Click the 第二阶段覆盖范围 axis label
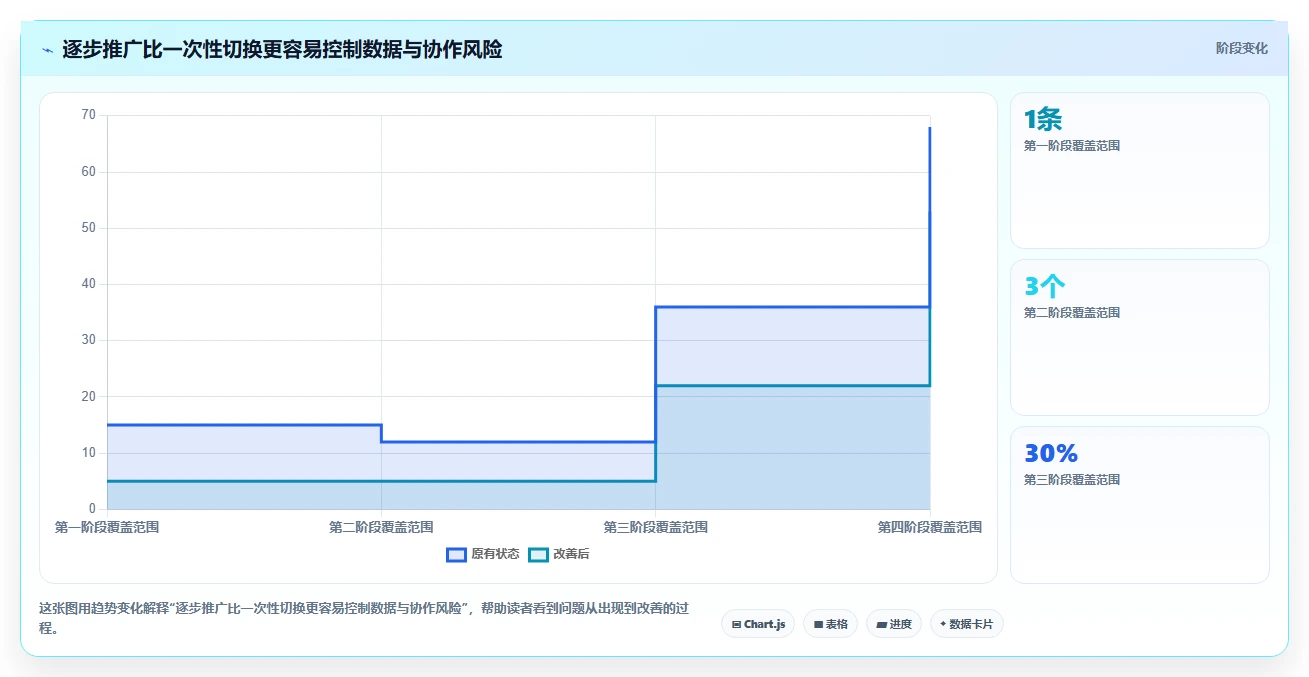The image size is (1309, 677). (381, 527)
